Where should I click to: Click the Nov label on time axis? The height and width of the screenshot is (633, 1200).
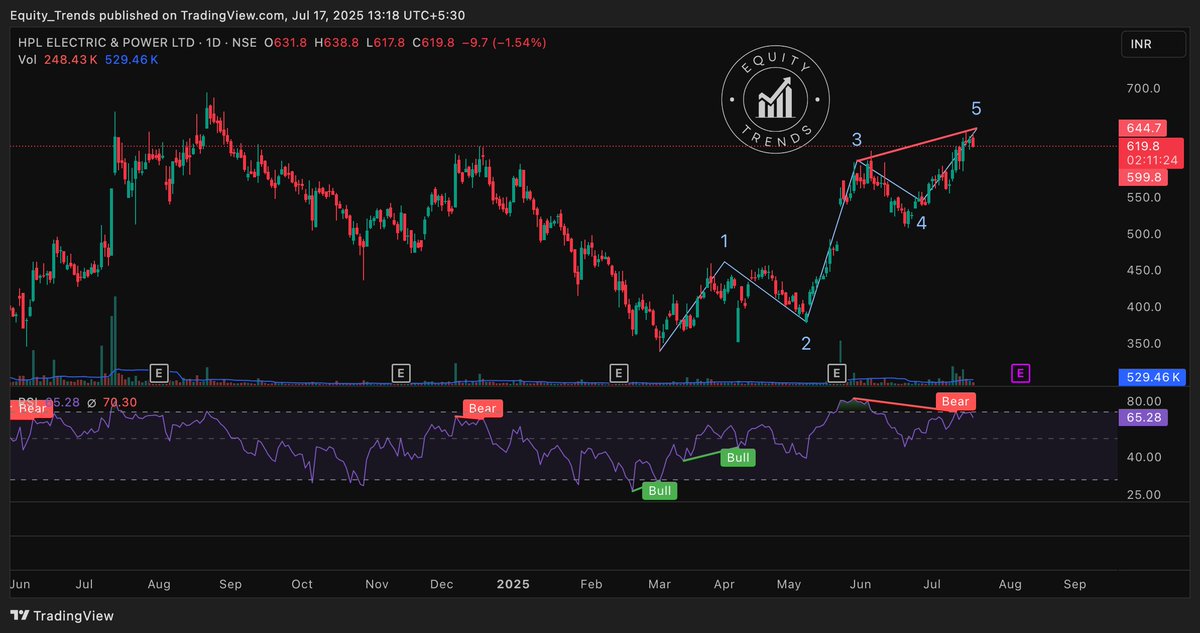(376, 584)
